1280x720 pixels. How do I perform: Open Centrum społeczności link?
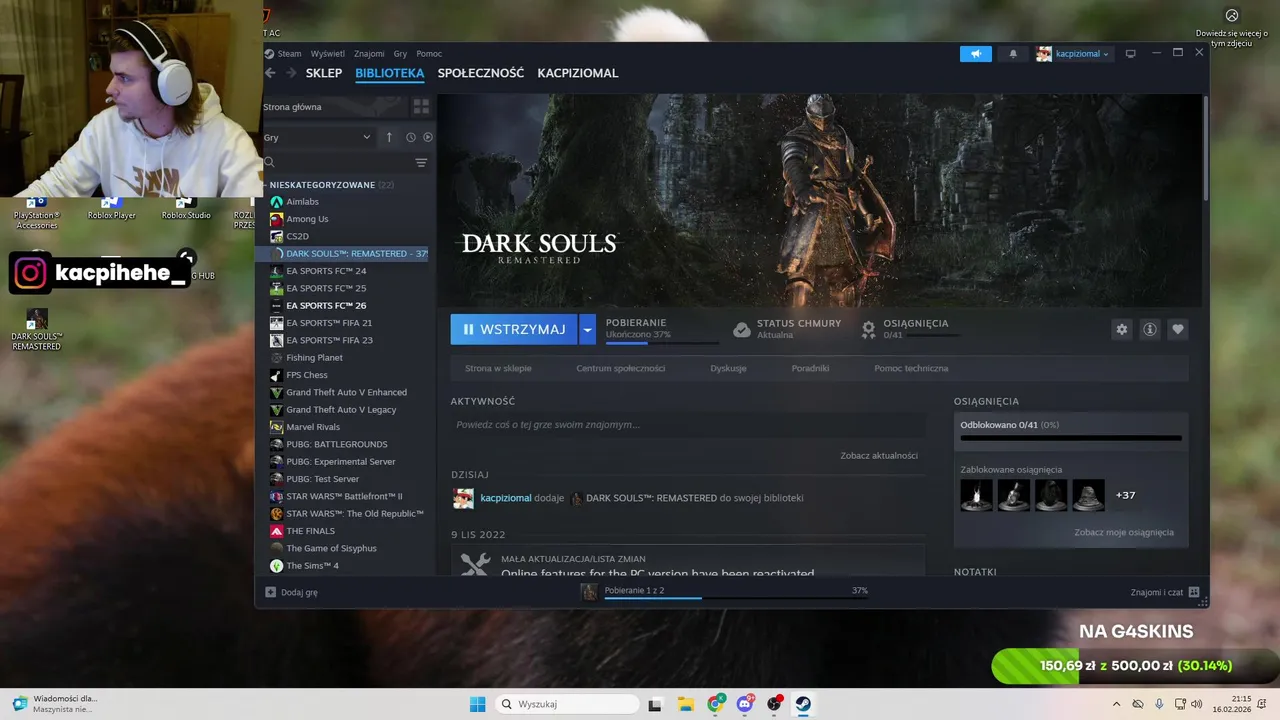tap(621, 368)
